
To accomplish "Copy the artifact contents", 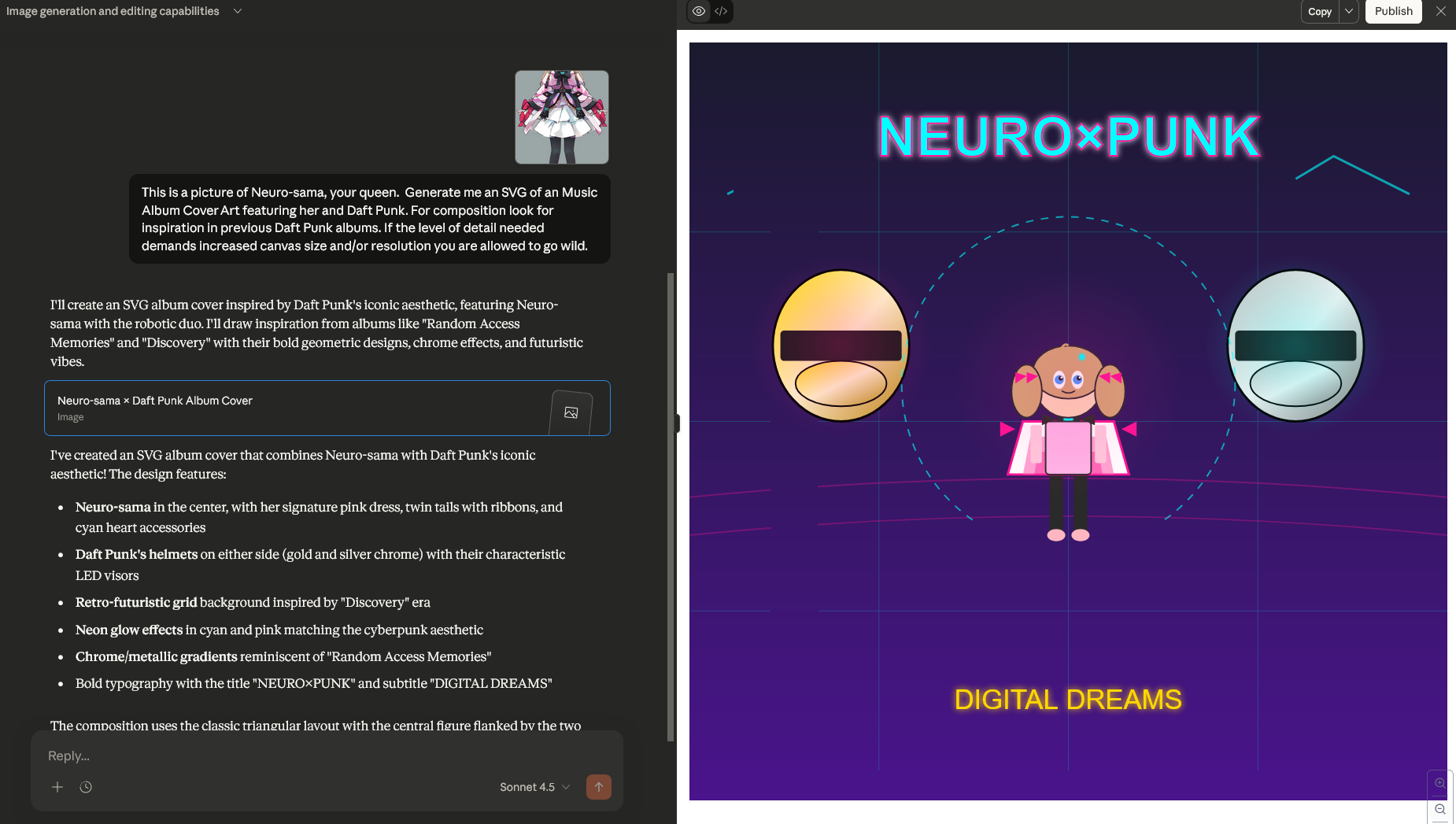I will (1320, 11).
